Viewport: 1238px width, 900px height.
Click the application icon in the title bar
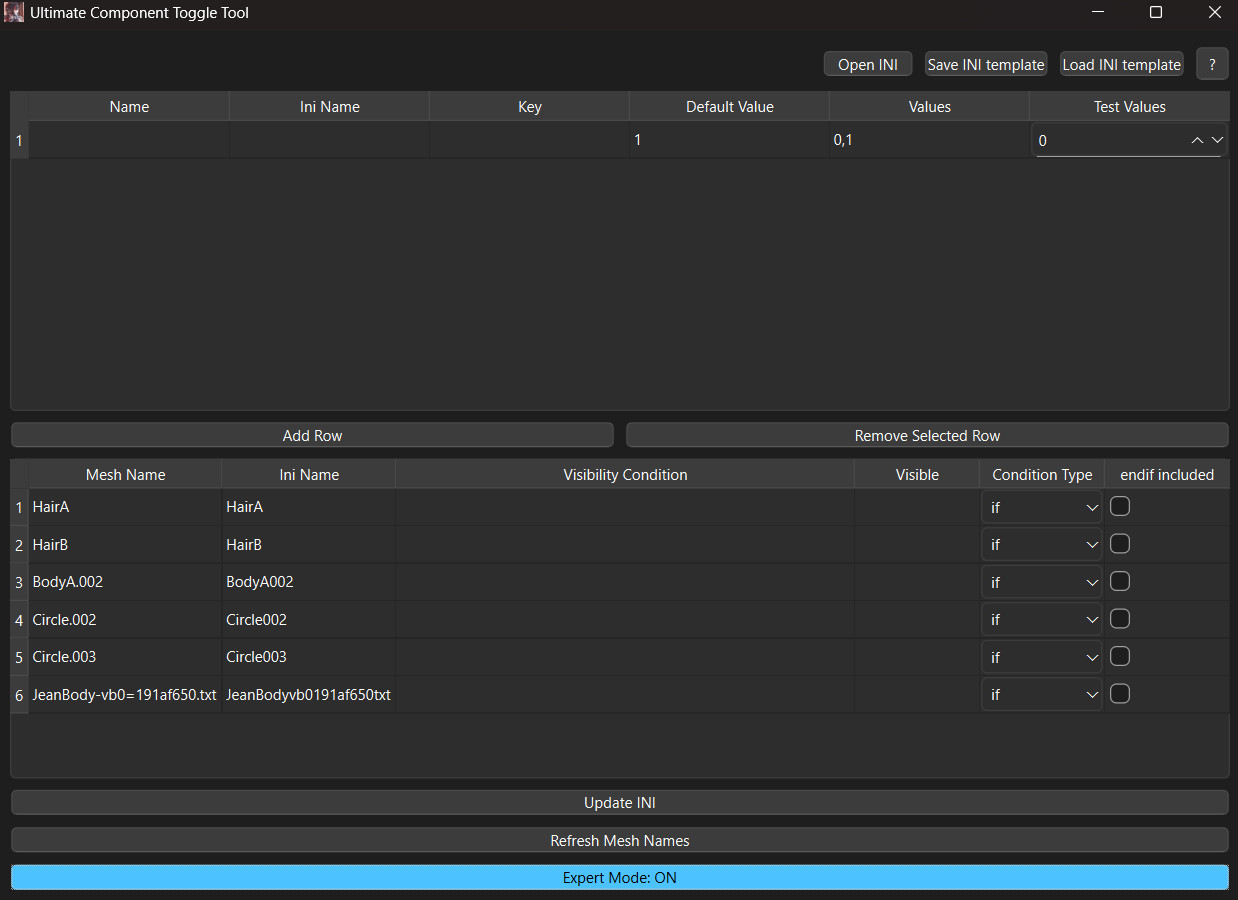[x=13, y=12]
